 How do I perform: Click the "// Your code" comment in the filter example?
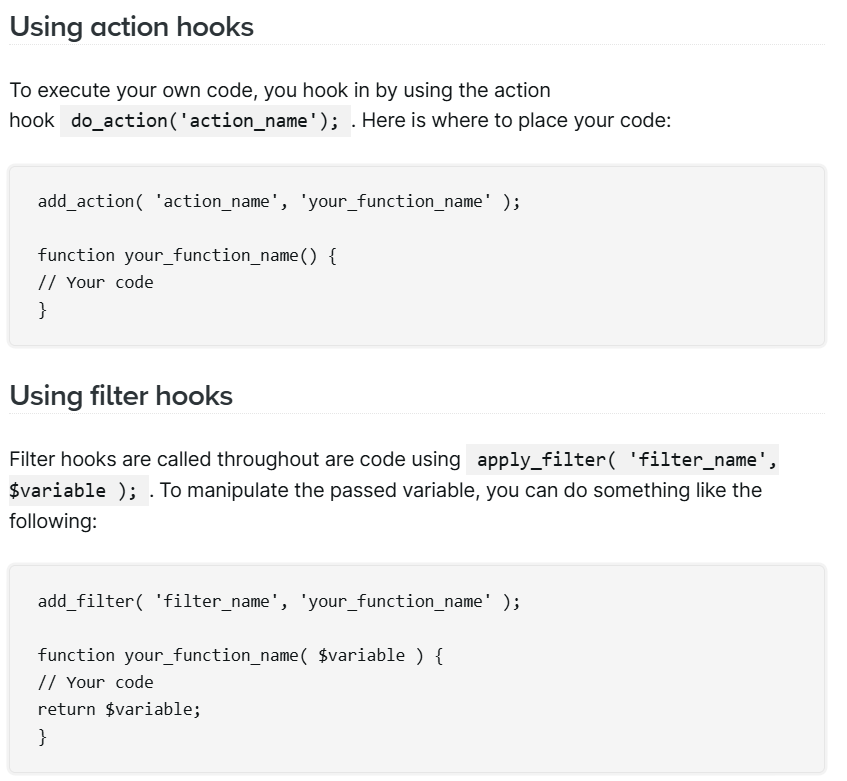pos(96,682)
